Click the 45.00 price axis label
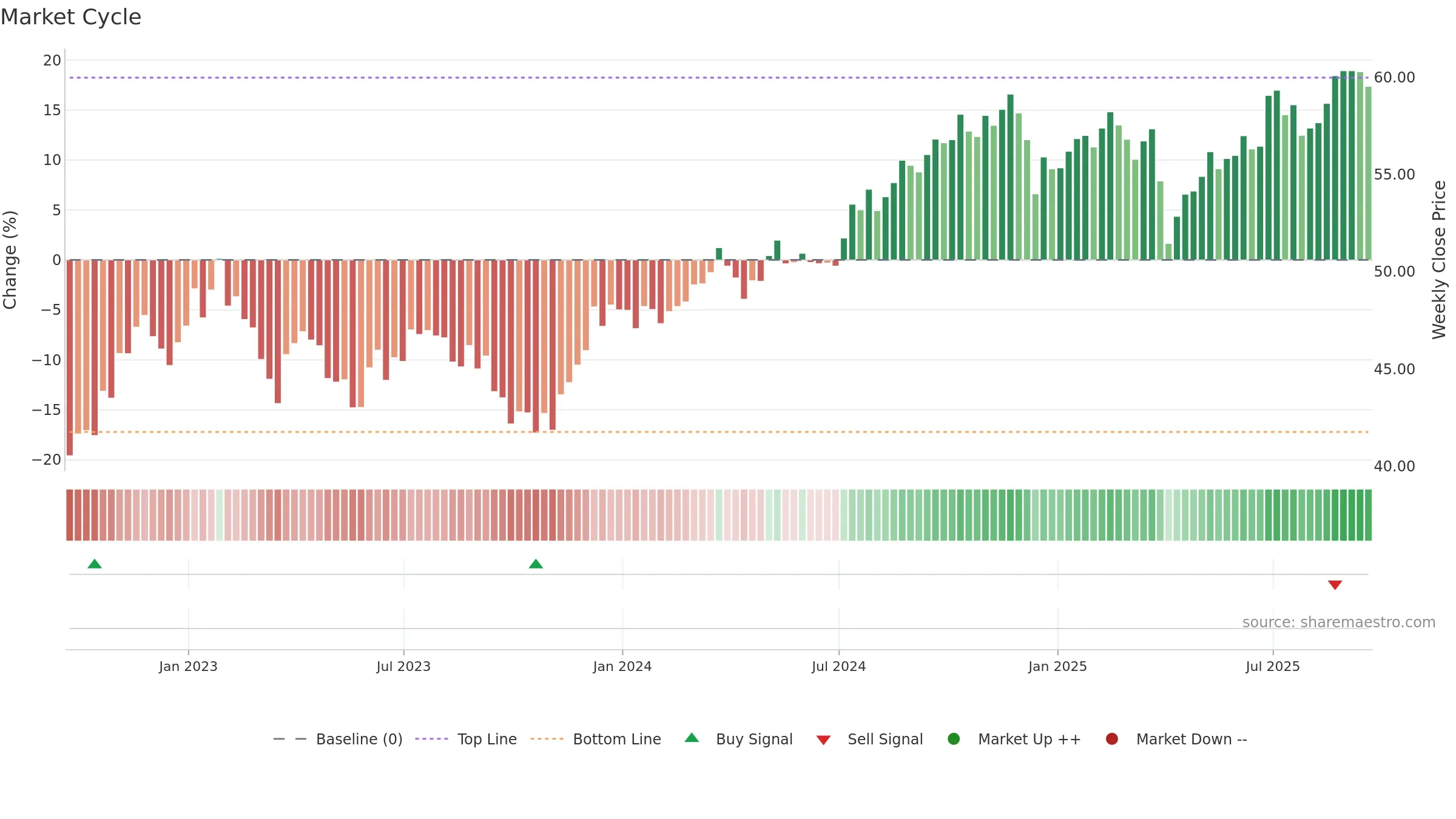The image size is (1456, 819). pyautogui.click(x=1394, y=369)
